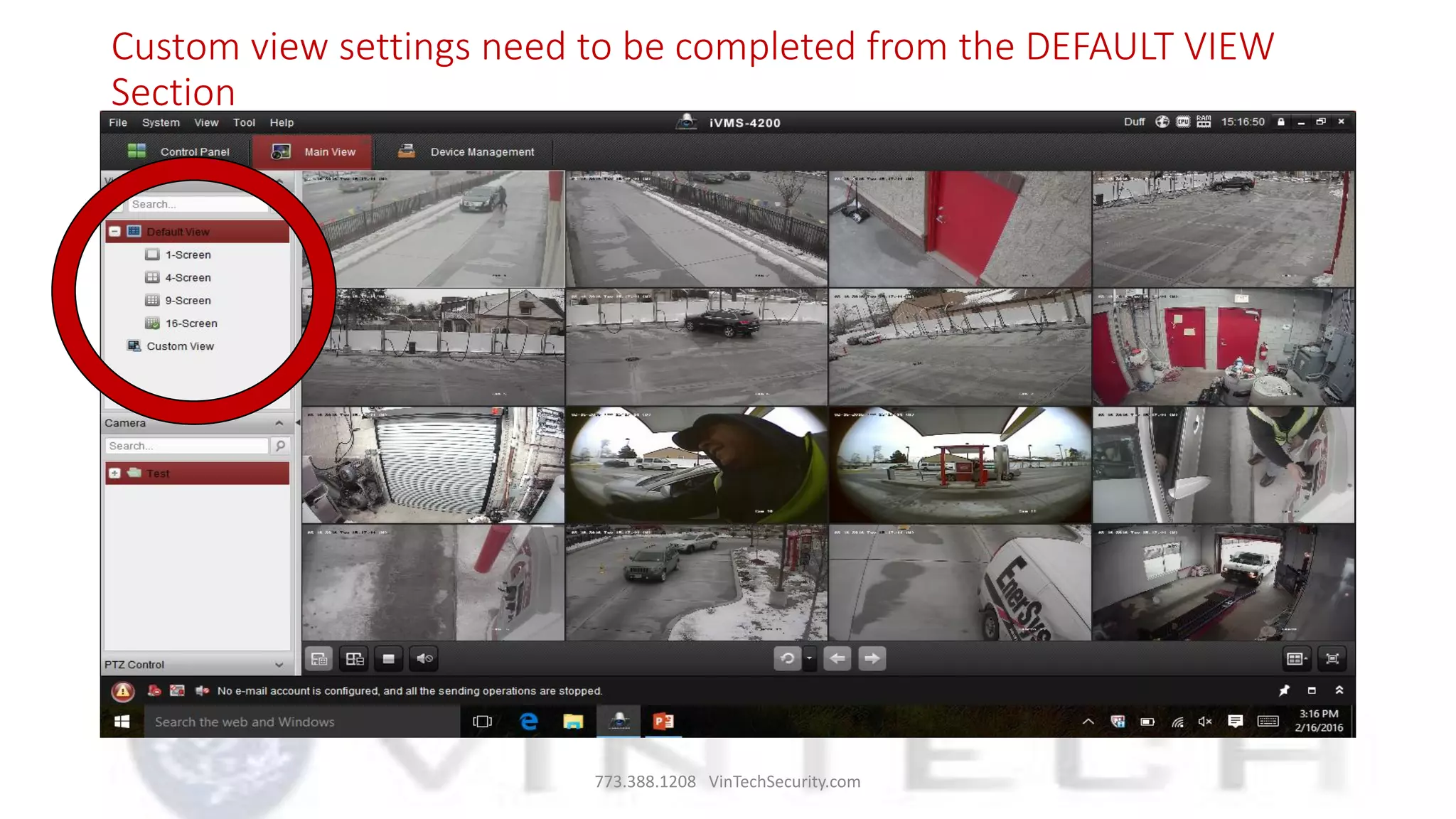This screenshot has height=819, width=1456.
Task: Click the Camera search input field
Action: 186,446
